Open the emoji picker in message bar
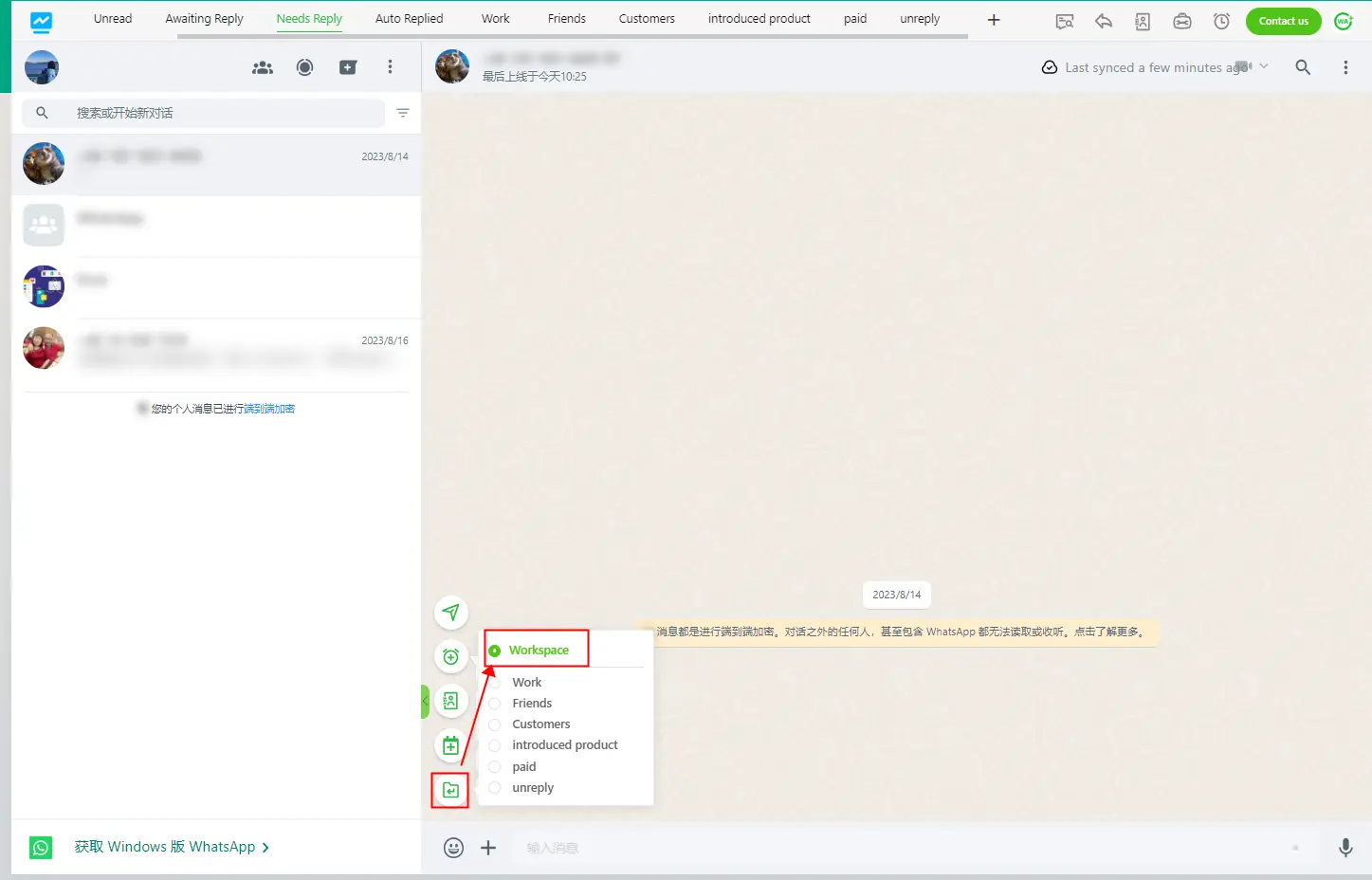This screenshot has width=1372, height=880. (x=453, y=847)
